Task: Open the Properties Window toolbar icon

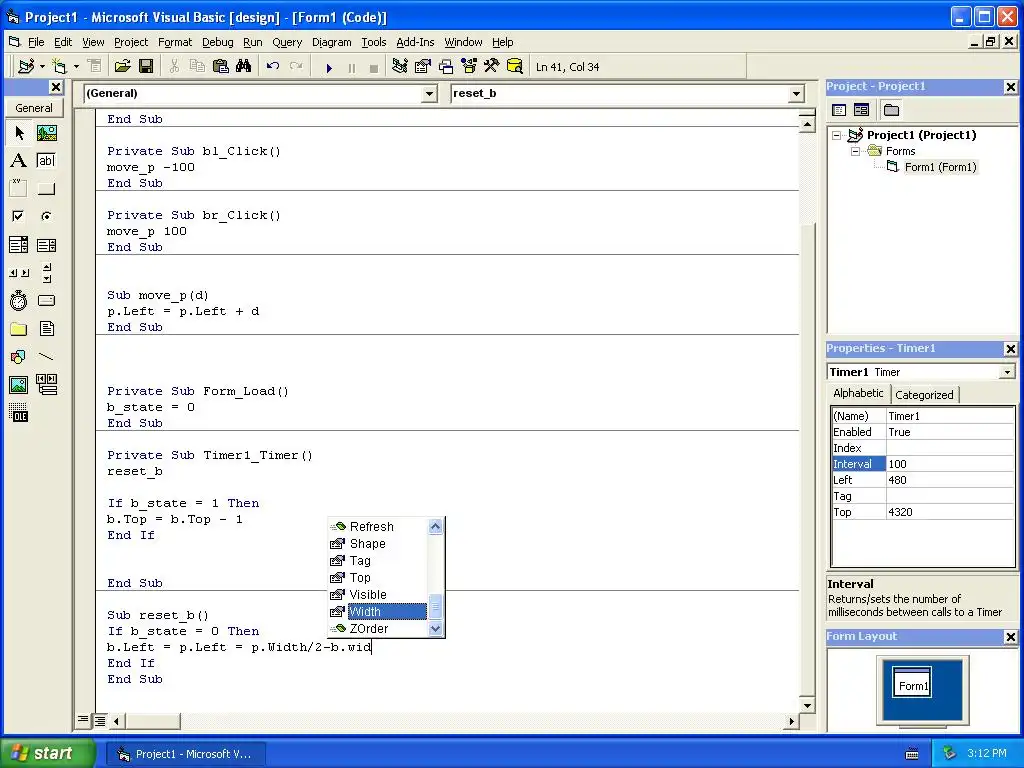Action: click(423, 66)
